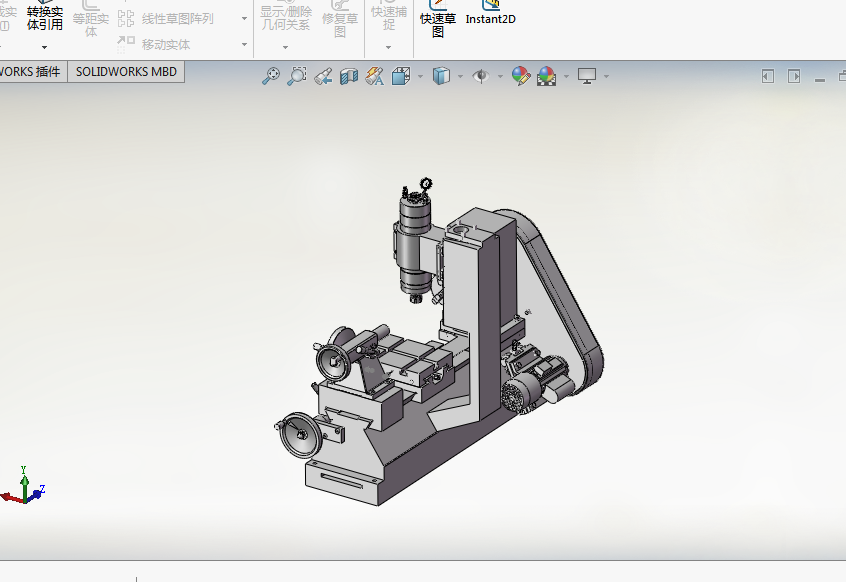Expand Apply Scene dropdown arrow
Screen dimensions: 846x582
(566, 77)
